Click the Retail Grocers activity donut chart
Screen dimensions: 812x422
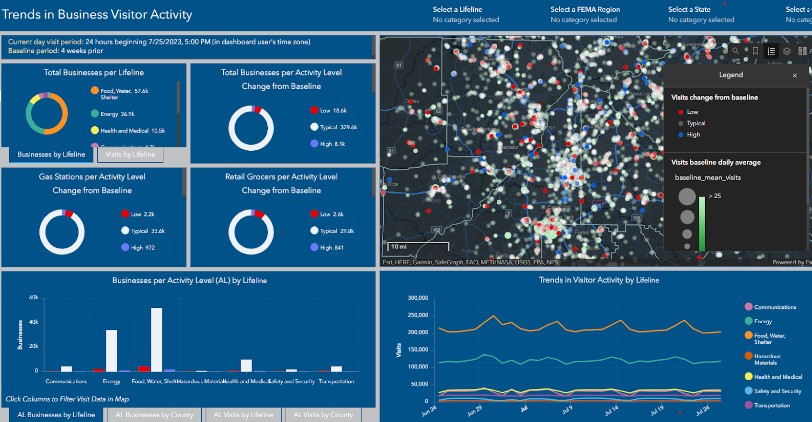point(251,231)
